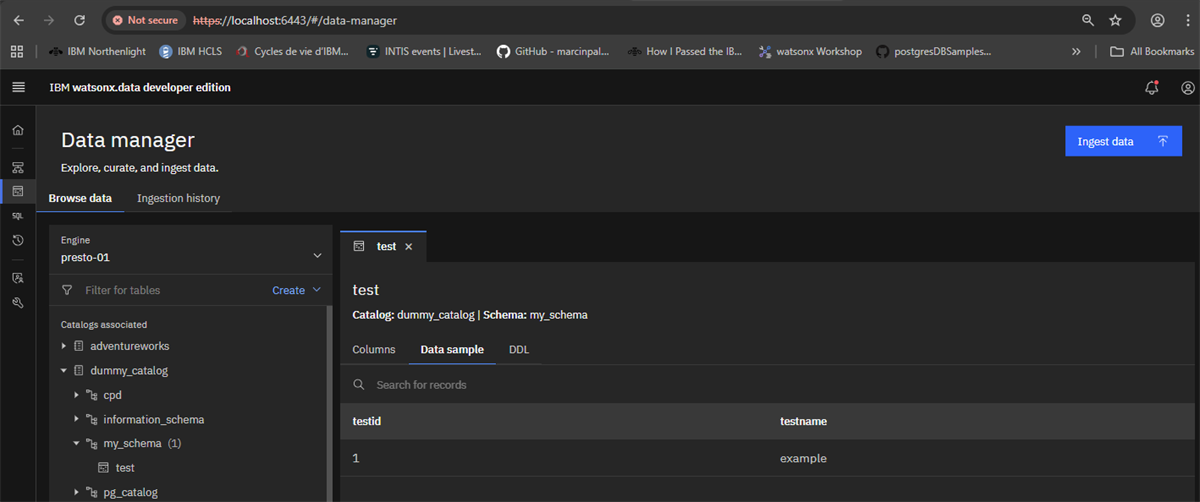Expand the pg_catalog schema
The height and width of the screenshot is (502, 1200).
pyautogui.click(x=78, y=492)
